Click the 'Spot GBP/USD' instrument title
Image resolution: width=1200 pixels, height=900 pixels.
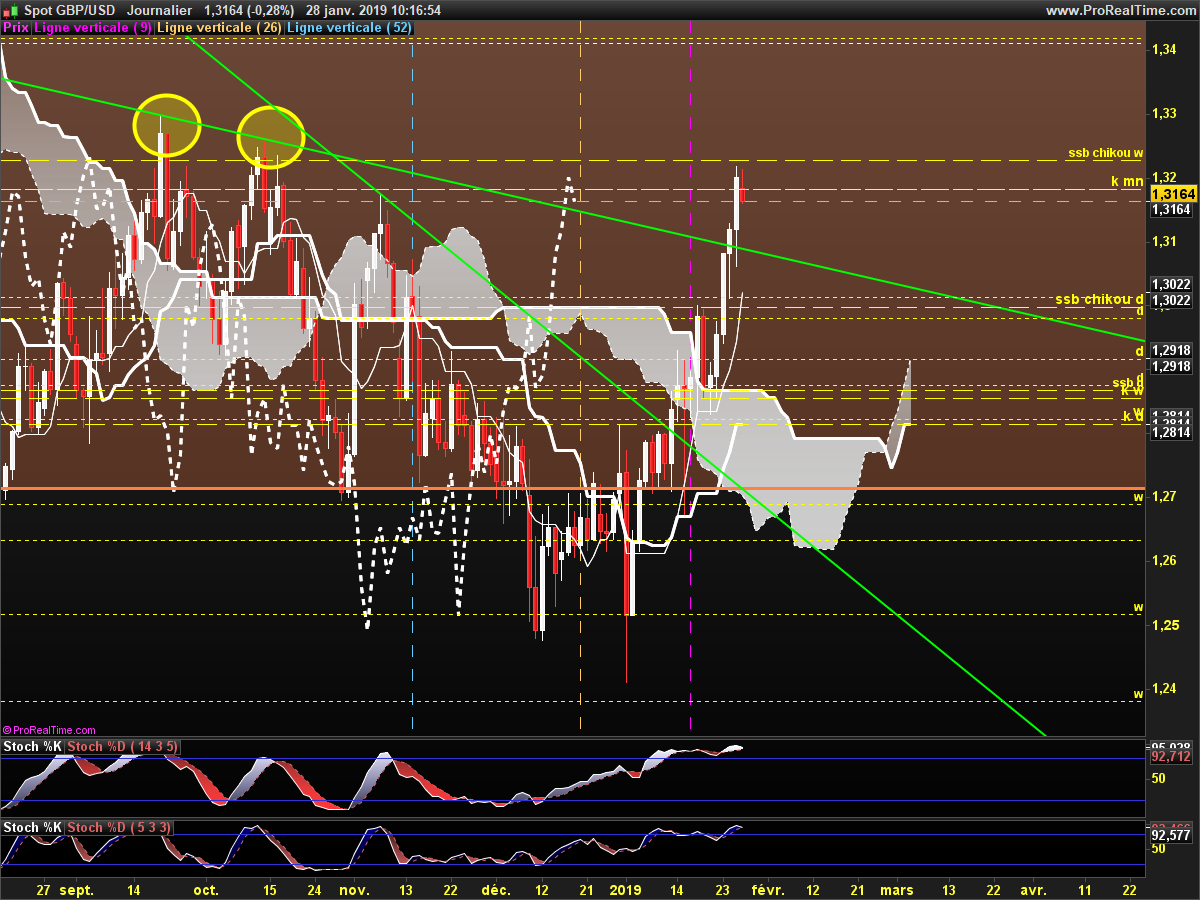coord(69,10)
